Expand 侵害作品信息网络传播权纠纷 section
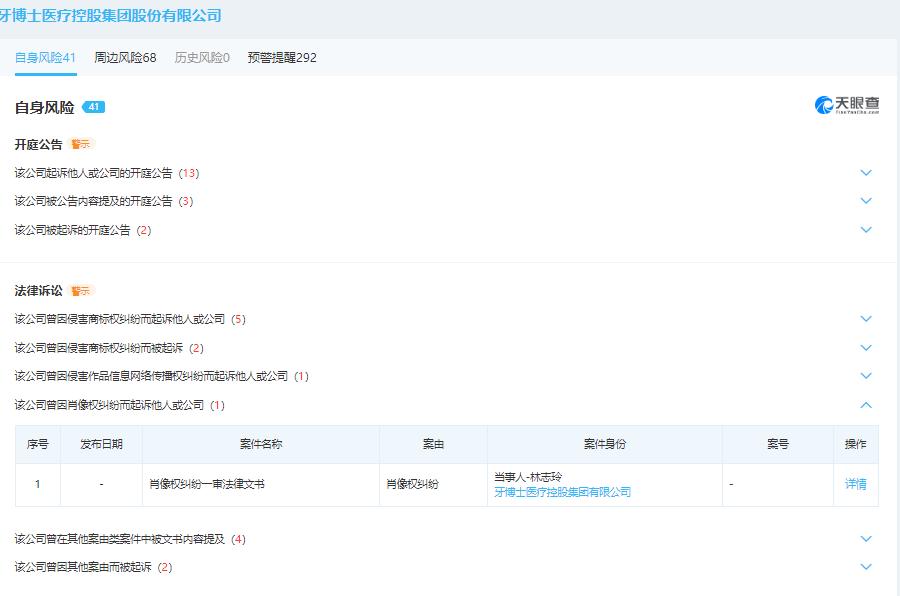This screenshot has width=900, height=596. click(x=866, y=376)
